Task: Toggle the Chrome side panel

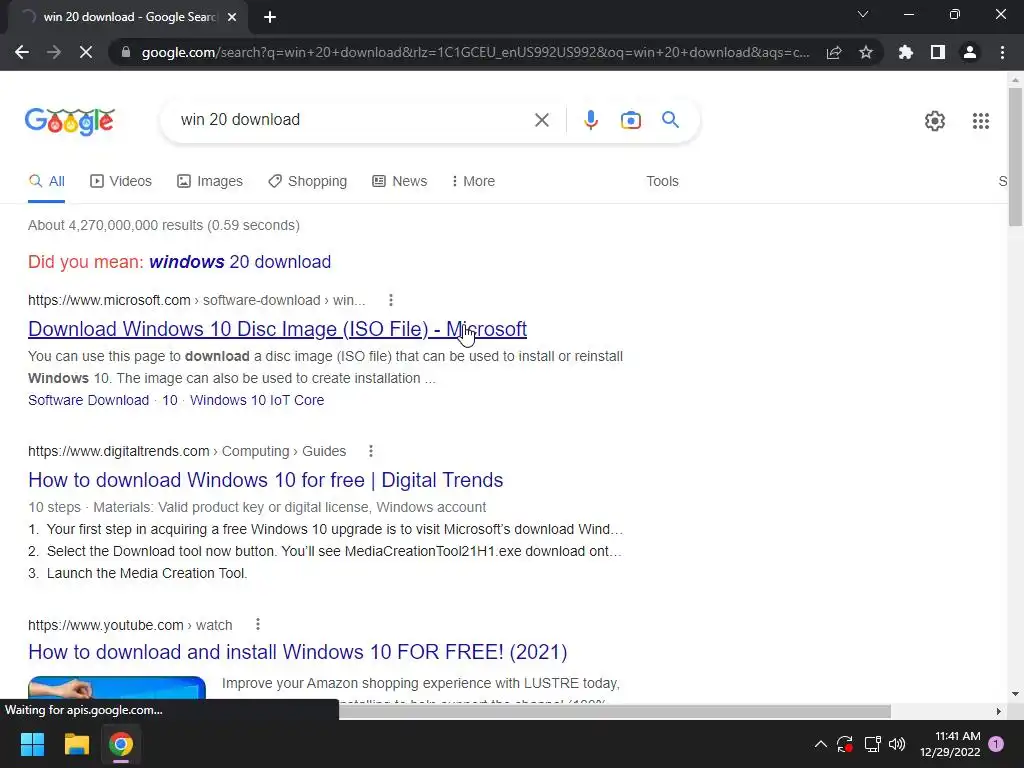Action: point(938,52)
